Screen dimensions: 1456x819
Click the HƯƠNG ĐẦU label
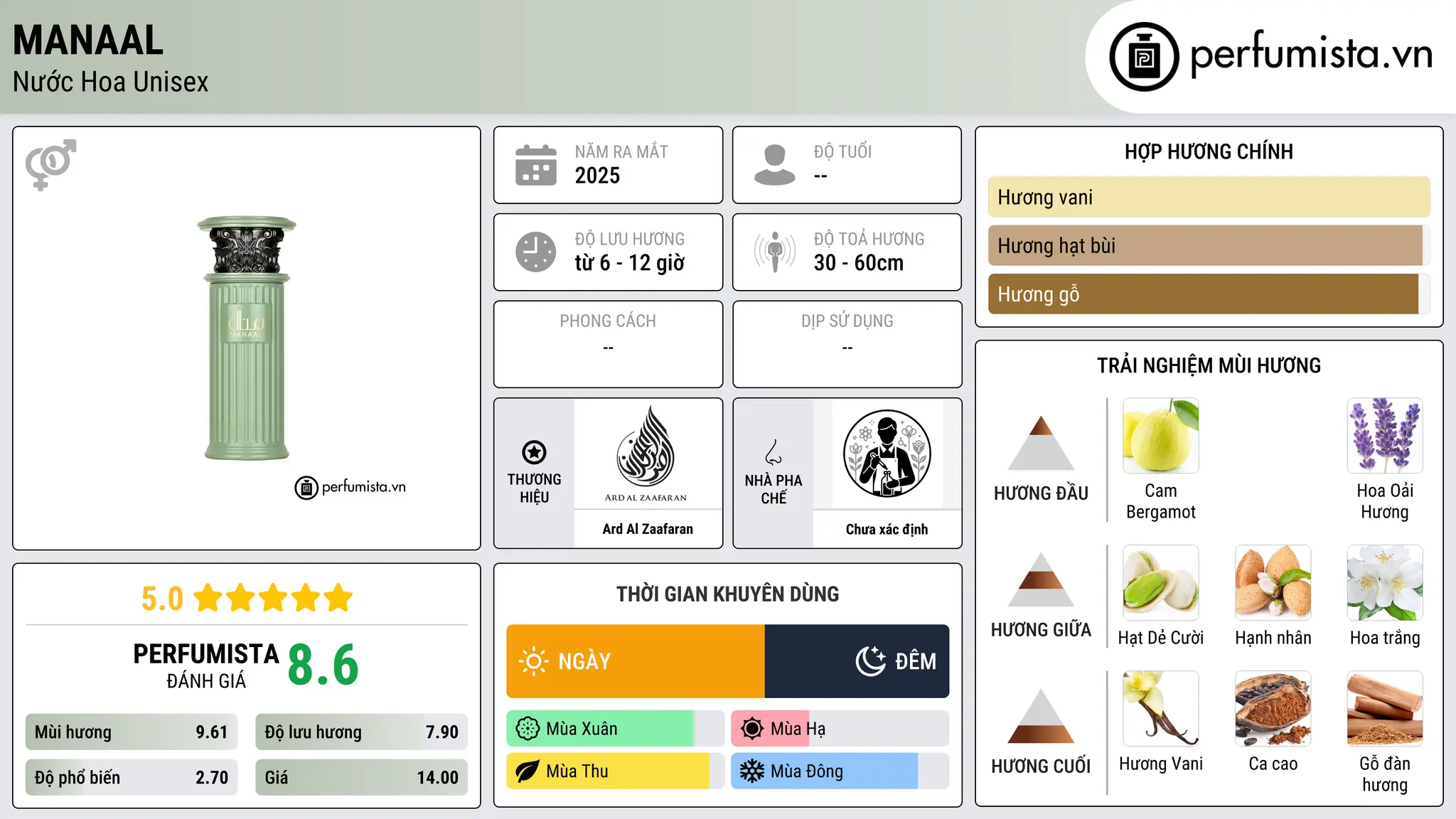pyautogui.click(x=1041, y=493)
